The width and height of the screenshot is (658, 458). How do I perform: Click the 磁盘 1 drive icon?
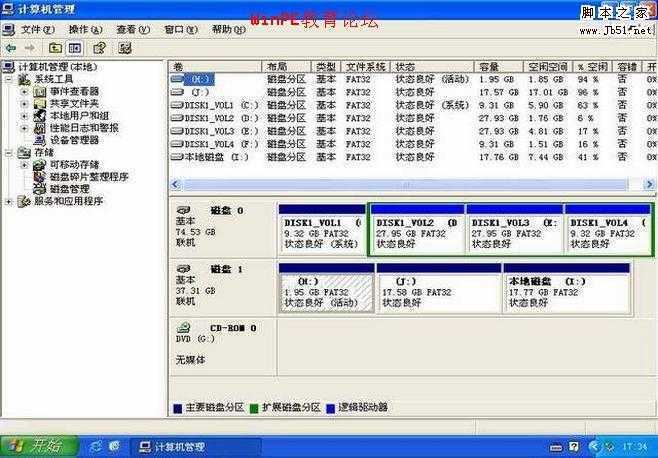click(x=184, y=269)
